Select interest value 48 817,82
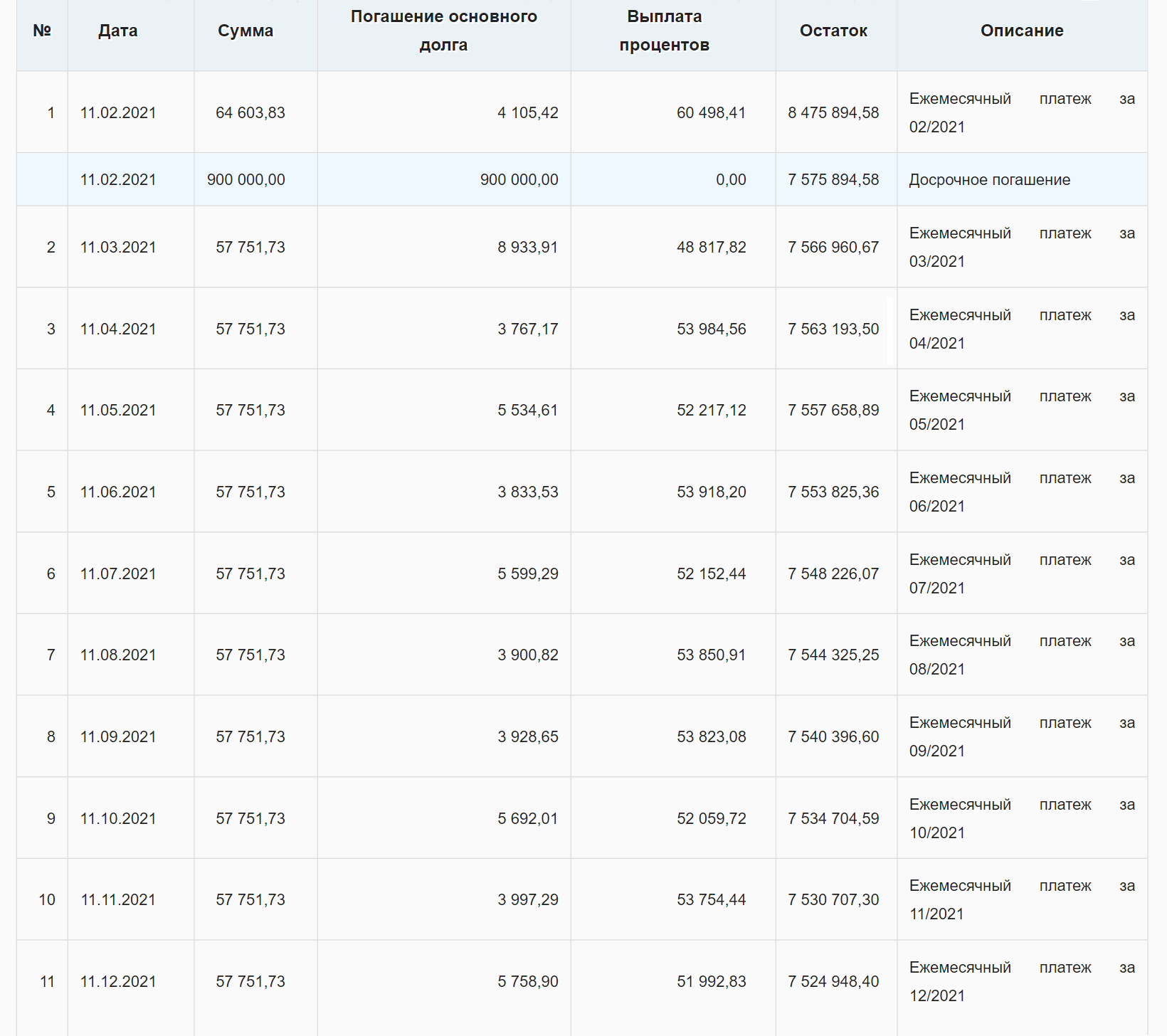 712,247
